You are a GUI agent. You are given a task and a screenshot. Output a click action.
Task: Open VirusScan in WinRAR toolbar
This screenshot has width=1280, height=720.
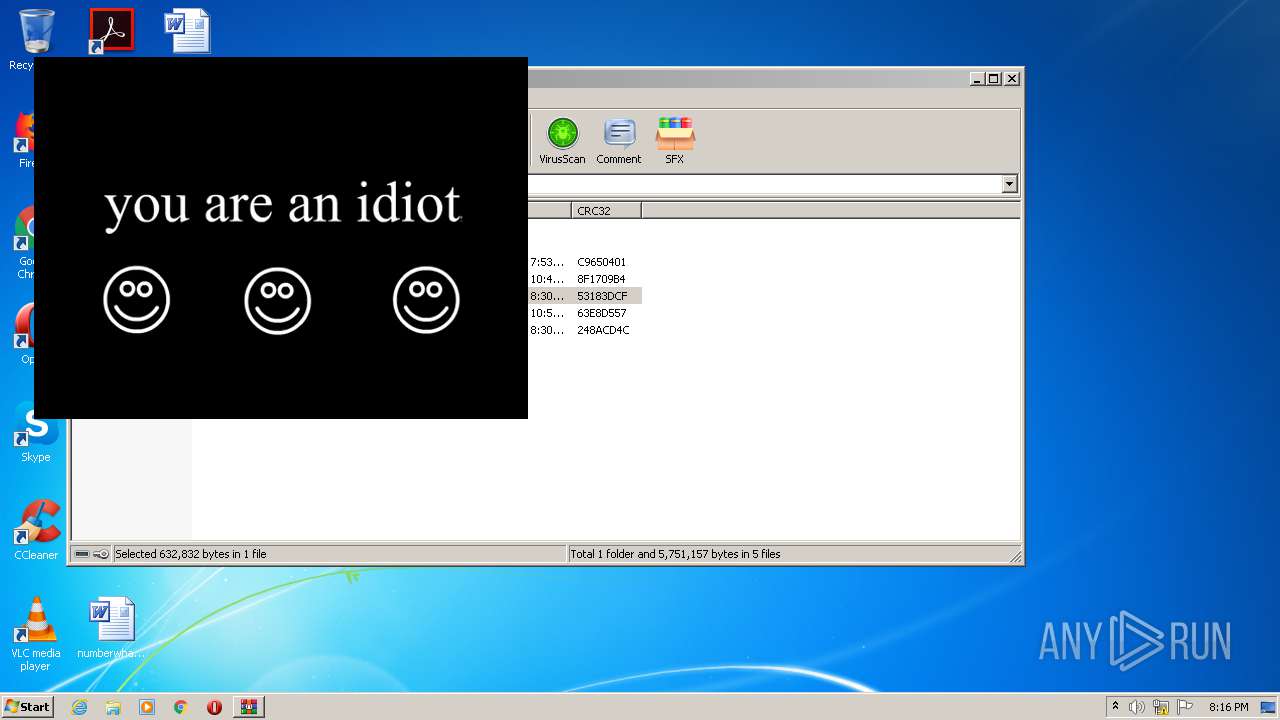(562, 141)
